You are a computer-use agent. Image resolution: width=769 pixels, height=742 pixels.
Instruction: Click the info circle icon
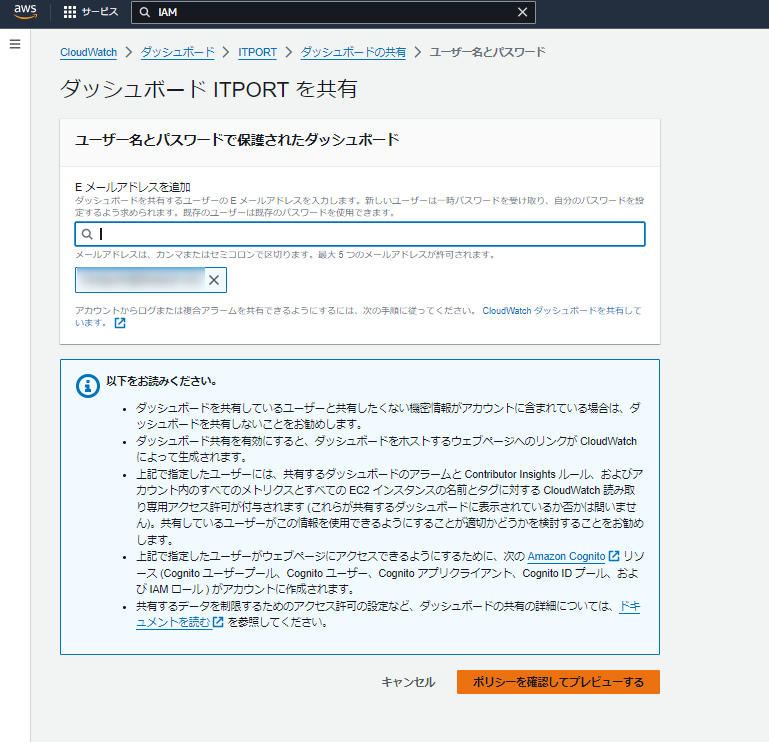[88, 386]
